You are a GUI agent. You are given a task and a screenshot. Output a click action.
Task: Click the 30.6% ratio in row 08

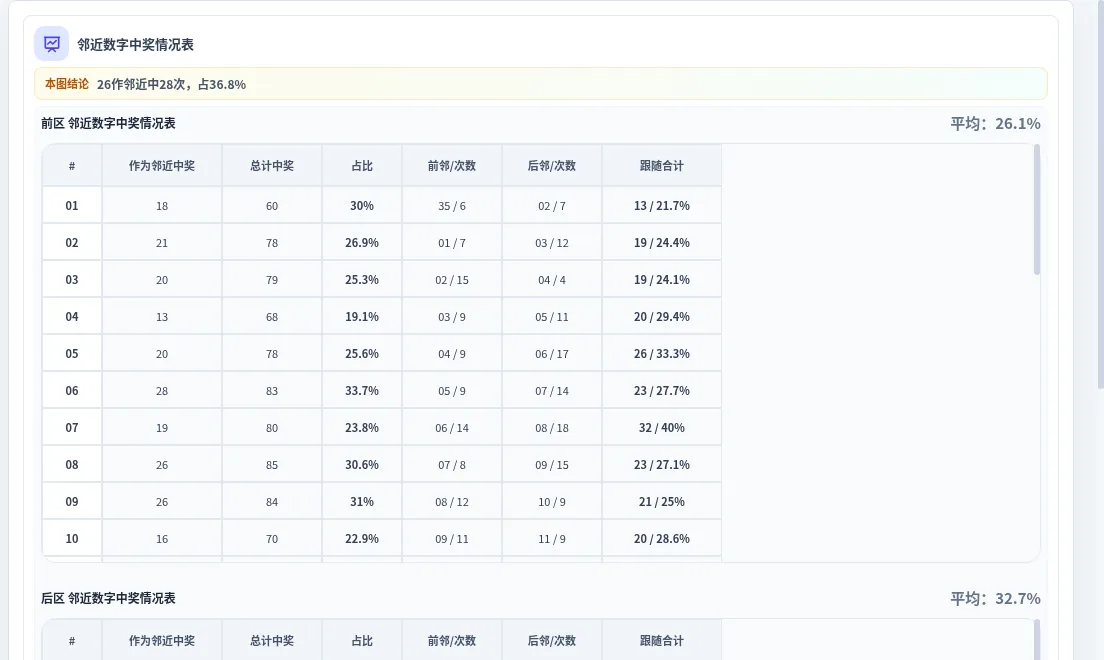tap(362, 464)
